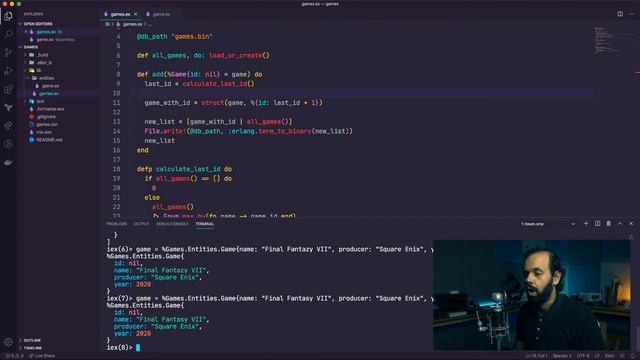640x360 pixels.
Task: Close the games.ex editor tab
Action: 136,14
